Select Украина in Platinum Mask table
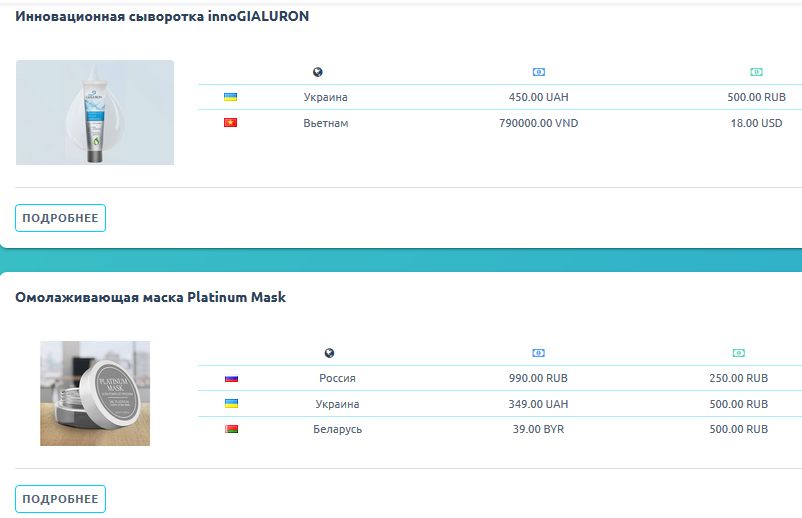The width and height of the screenshot is (802, 518). point(337,404)
